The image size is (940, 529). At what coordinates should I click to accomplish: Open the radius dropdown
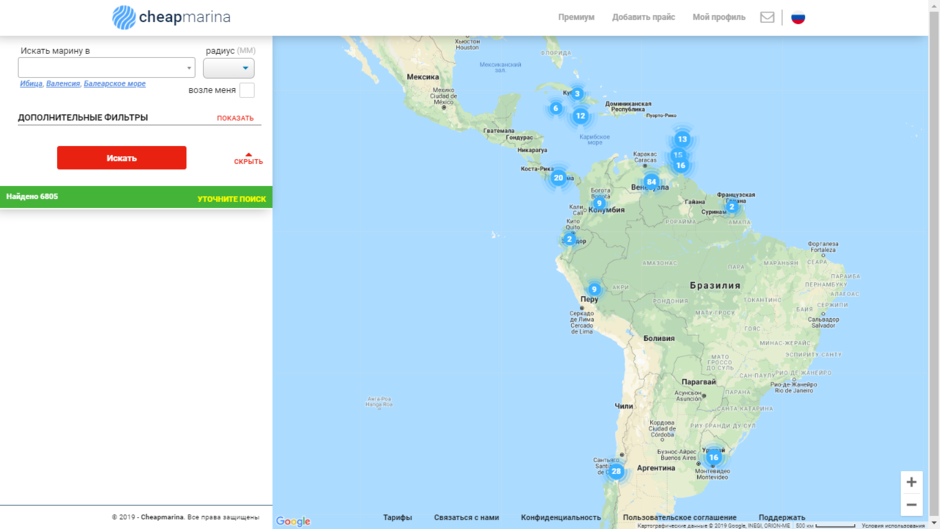228,68
